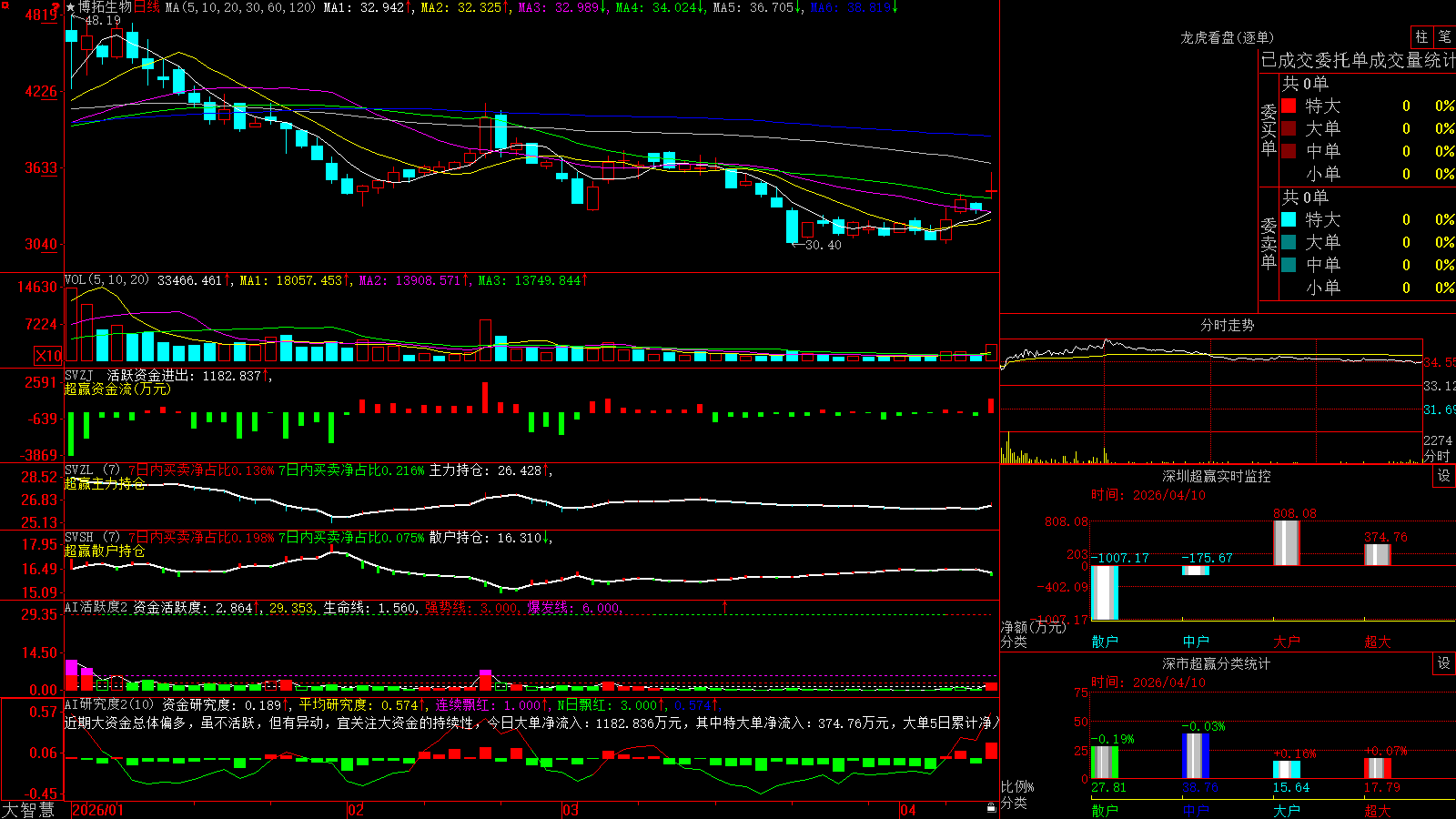Click the stock name 博拓生物
The width and height of the screenshot is (1456, 819).
105,7
